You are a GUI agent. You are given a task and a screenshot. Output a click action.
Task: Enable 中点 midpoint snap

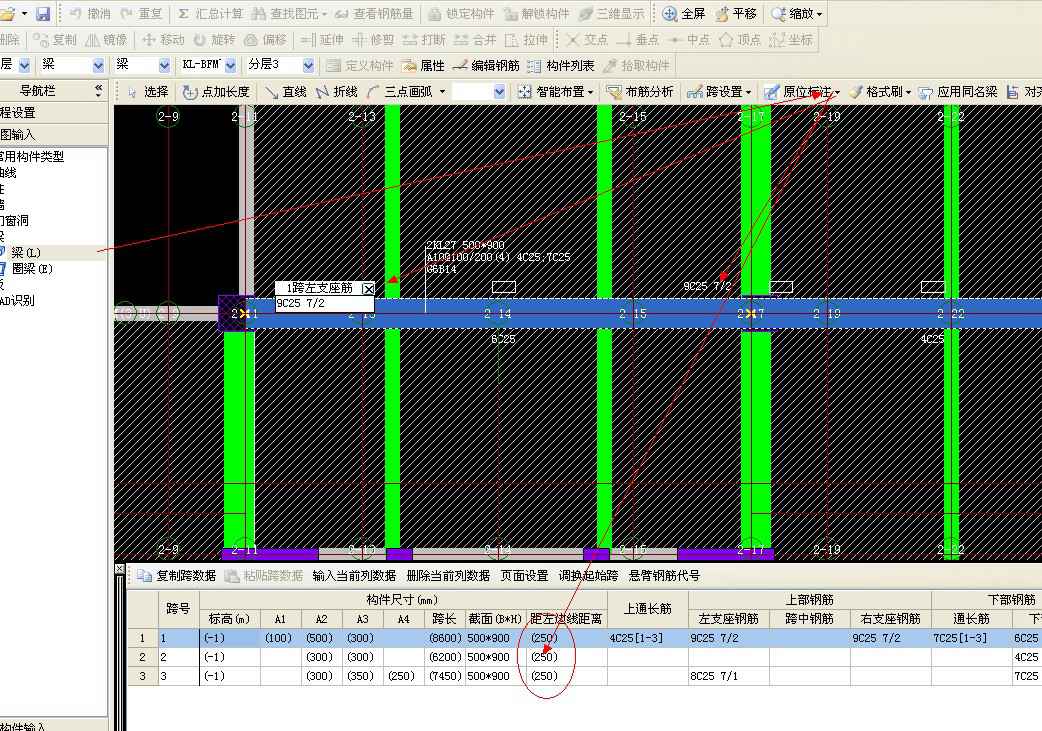point(689,40)
